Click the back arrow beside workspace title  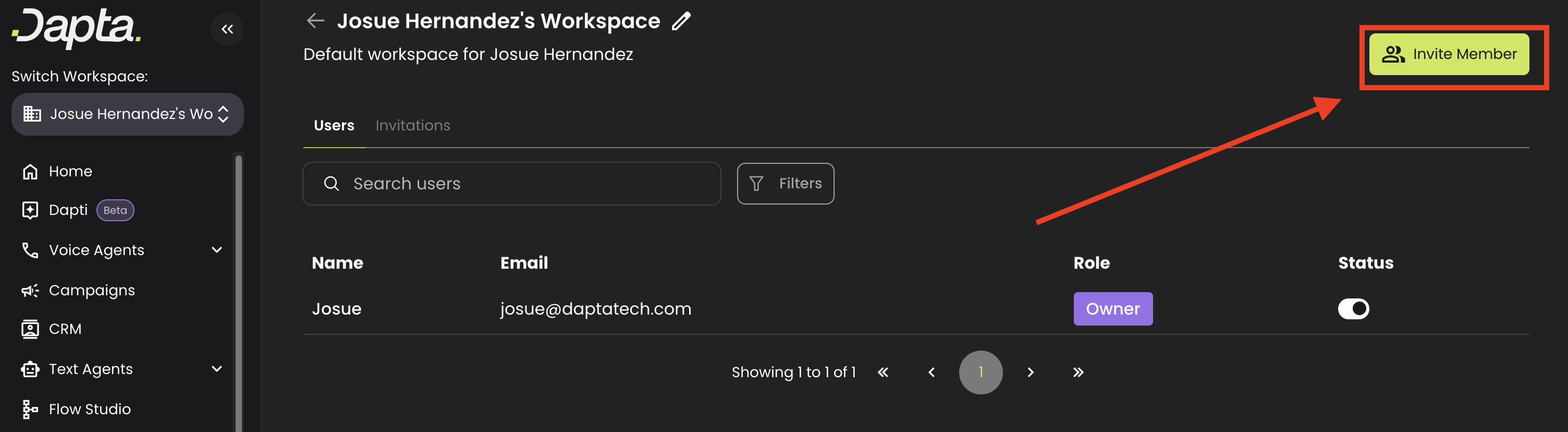tap(315, 21)
